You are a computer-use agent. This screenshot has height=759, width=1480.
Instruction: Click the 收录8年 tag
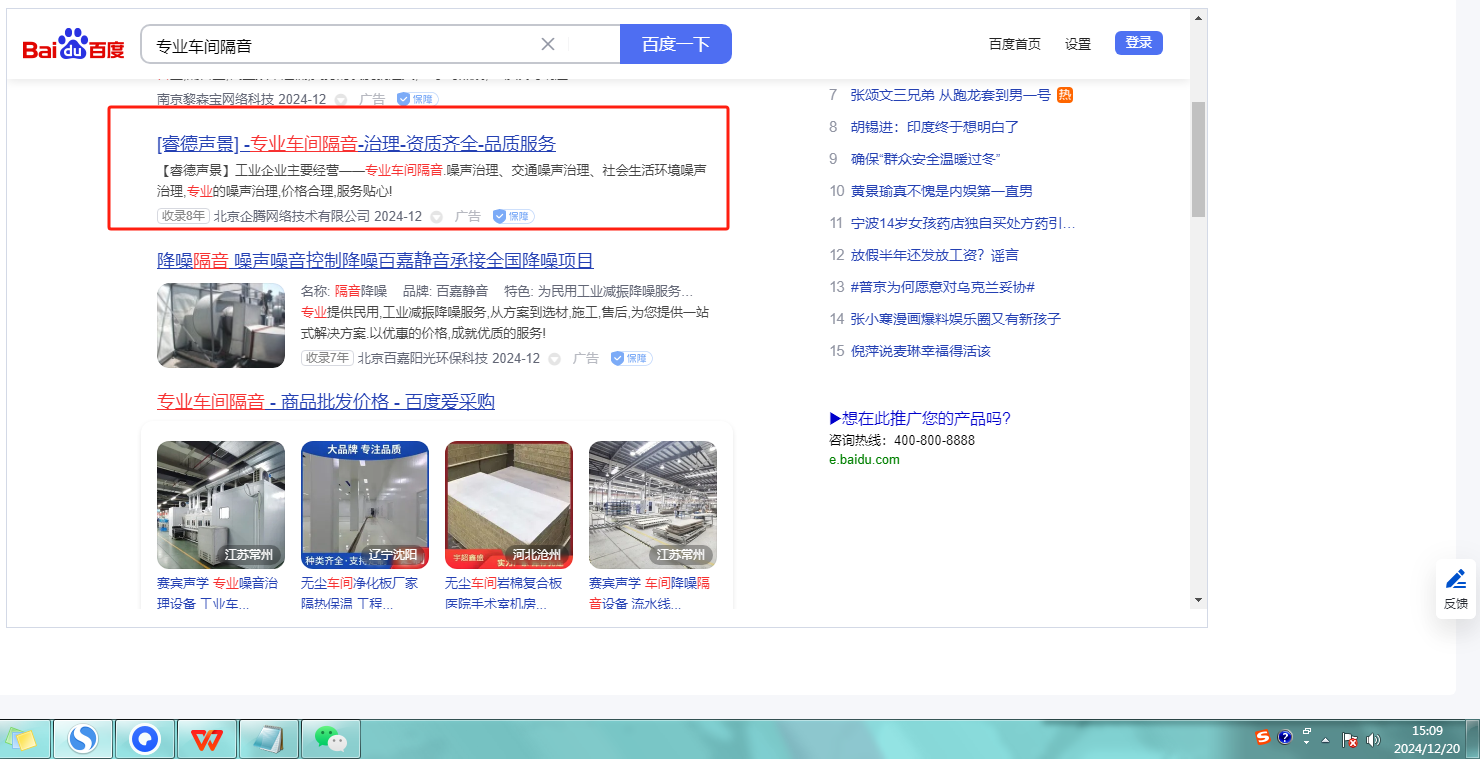tap(183, 216)
